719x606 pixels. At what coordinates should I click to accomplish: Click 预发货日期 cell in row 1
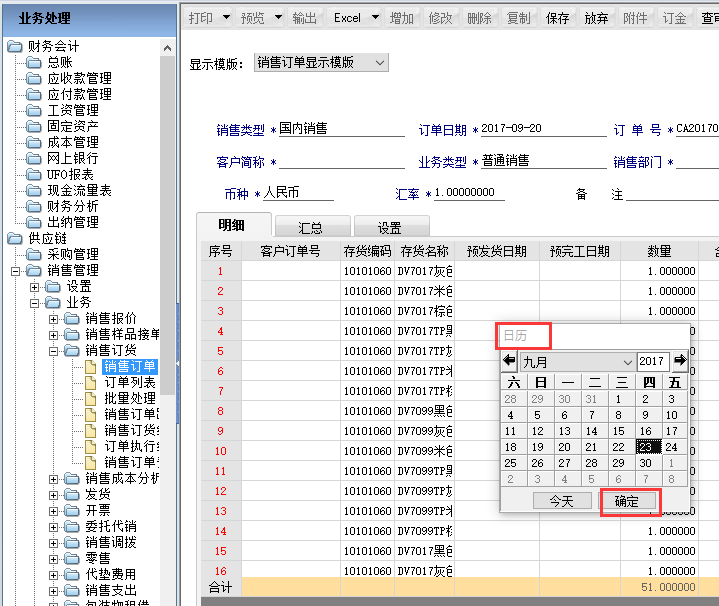tap(497, 271)
